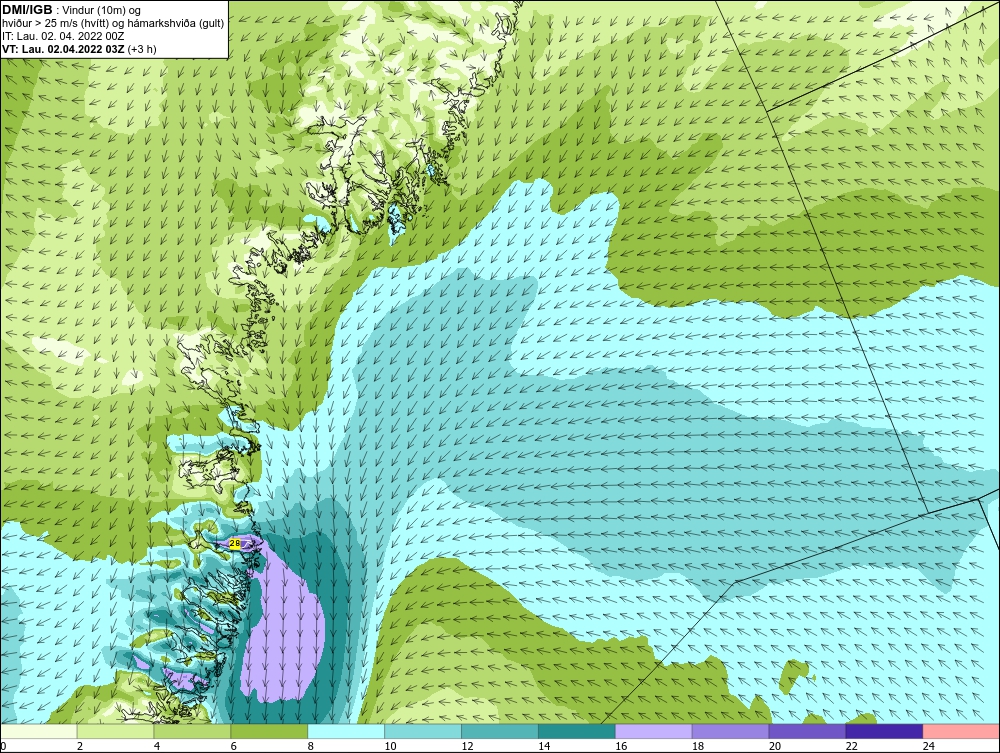
Task: Select the 12–14 m/s teal swatch
Action: (x=500, y=731)
